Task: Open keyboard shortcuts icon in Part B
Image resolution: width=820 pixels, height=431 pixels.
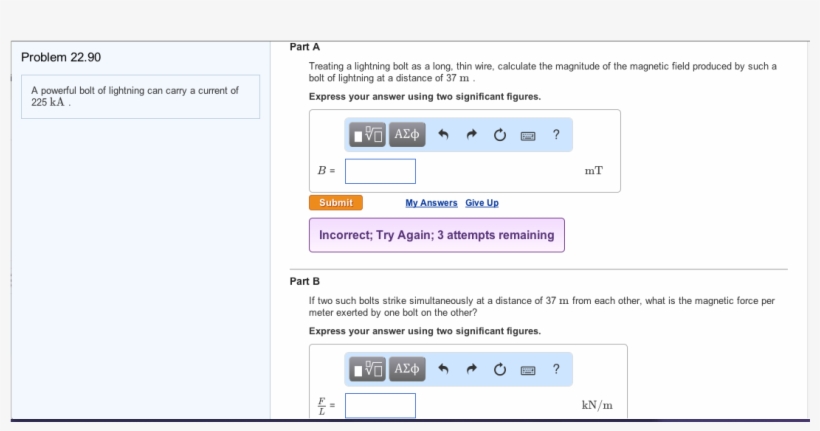Action: (x=527, y=370)
